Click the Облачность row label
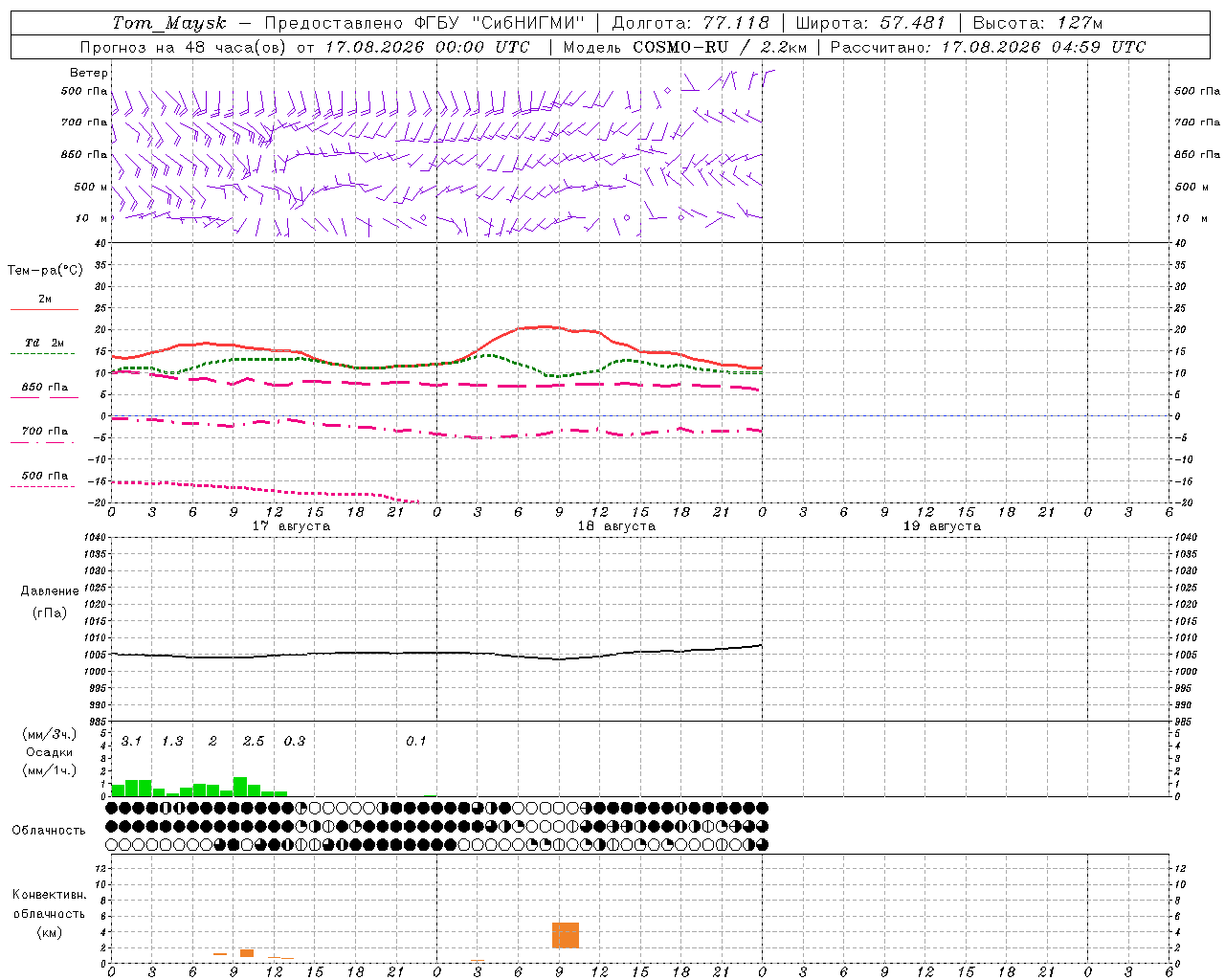Screen dimensions: 1225x980 point(49,830)
